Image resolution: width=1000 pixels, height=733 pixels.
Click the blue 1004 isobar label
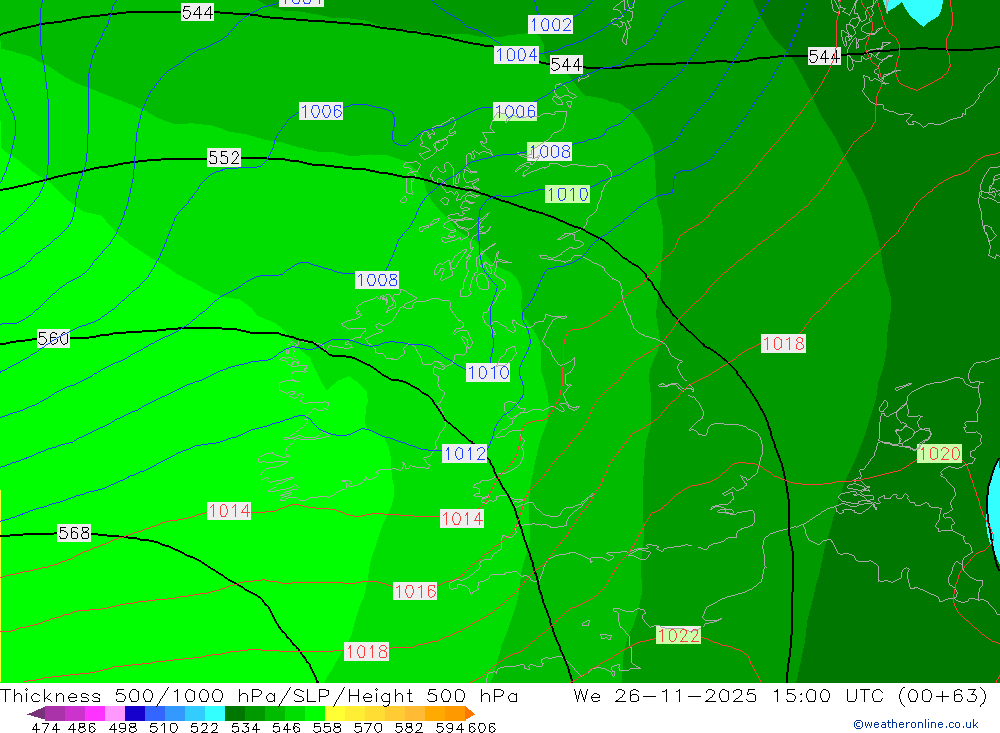(x=517, y=55)
